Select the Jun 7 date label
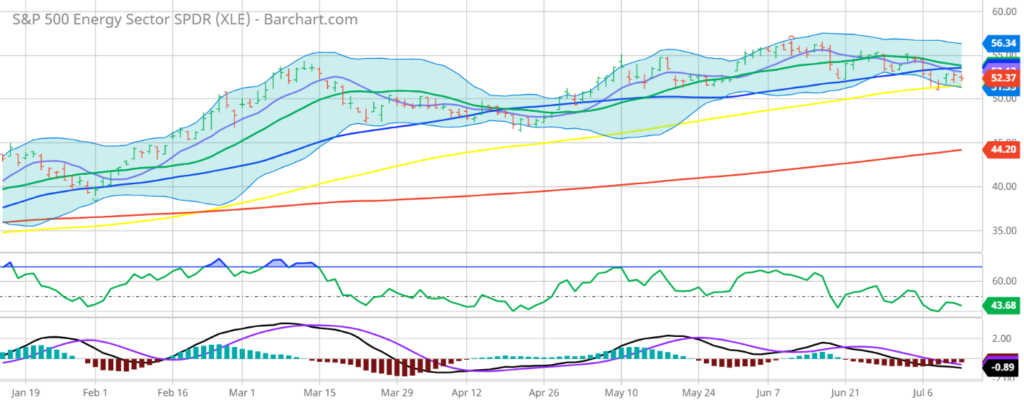Viewport: 1024px width, 405px height. point(768,394)
